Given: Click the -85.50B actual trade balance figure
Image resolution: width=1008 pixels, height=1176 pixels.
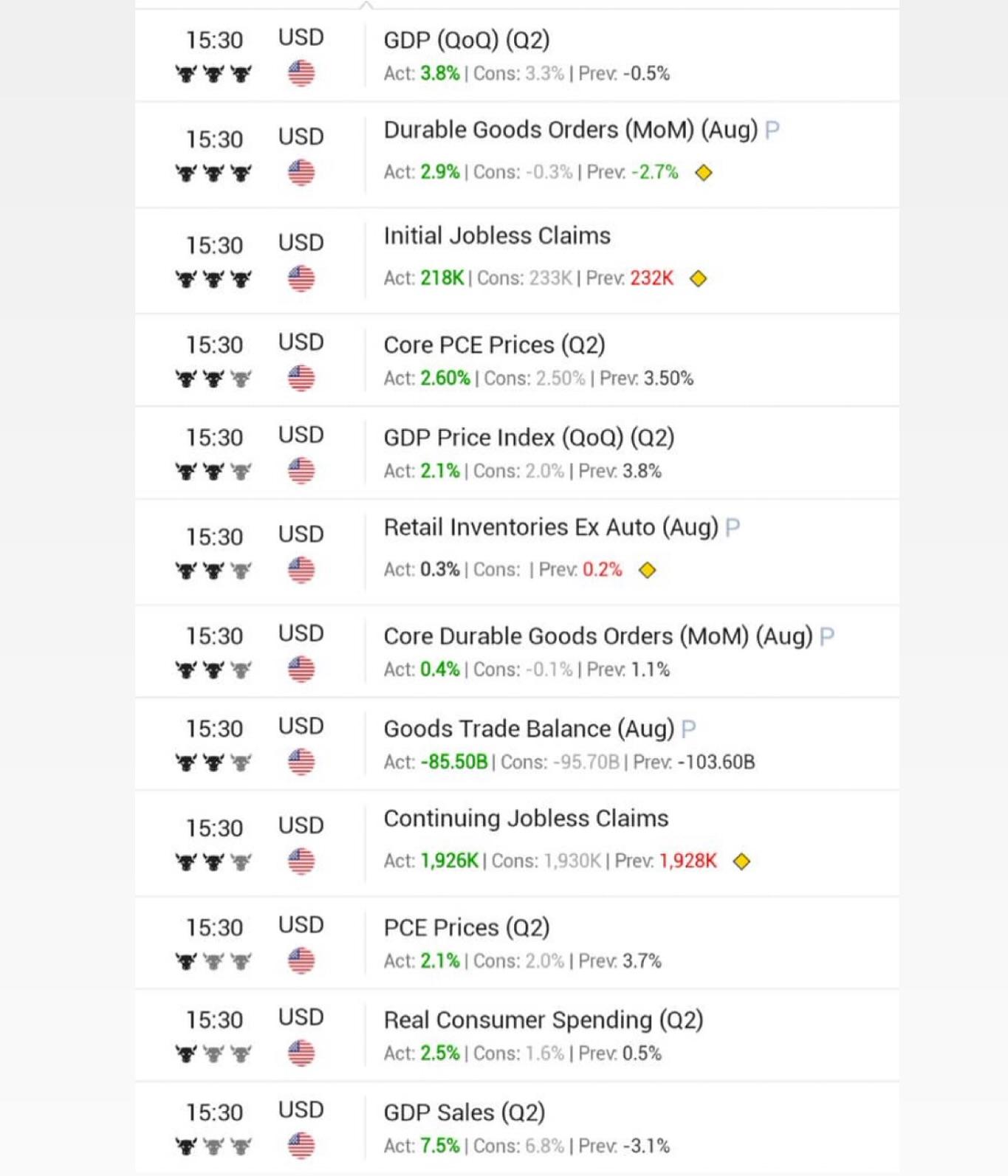Looking at the screenshot, I should pos(453,762).
